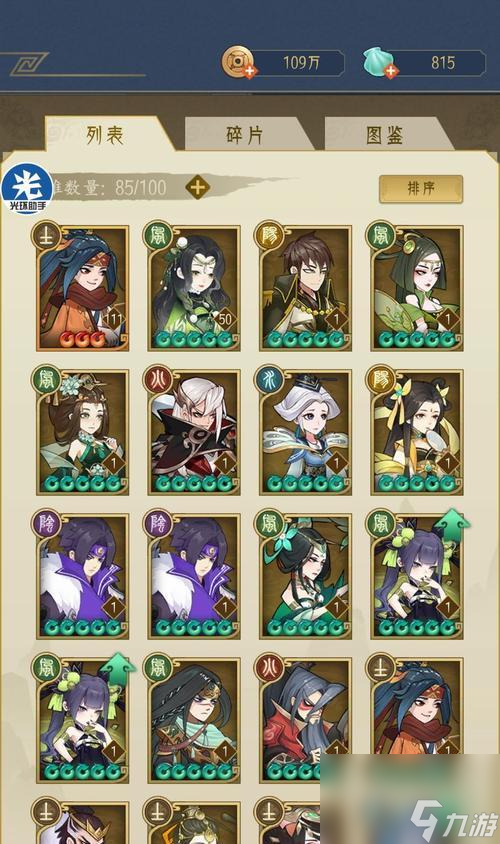Image resolution: width=500 pixels, height=844 pixels.
Task: Select the 列表 tab
Action: coord(105,135)
